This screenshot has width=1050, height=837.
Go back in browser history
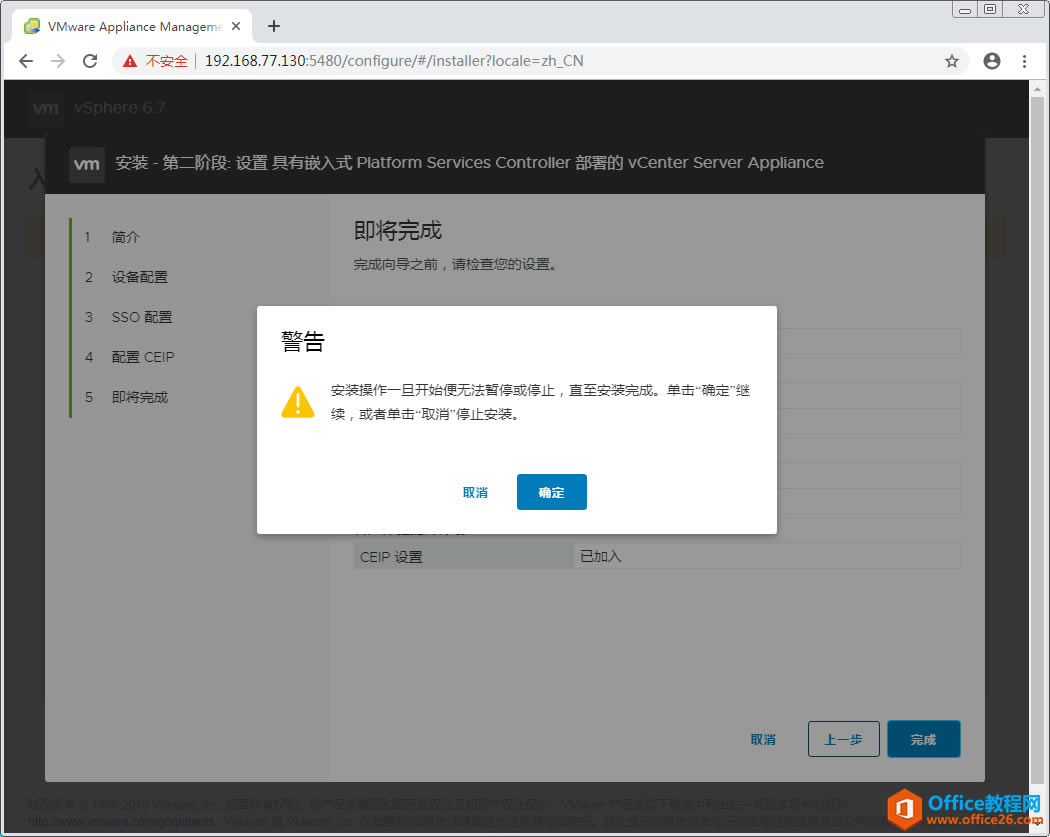pos(25,61)
